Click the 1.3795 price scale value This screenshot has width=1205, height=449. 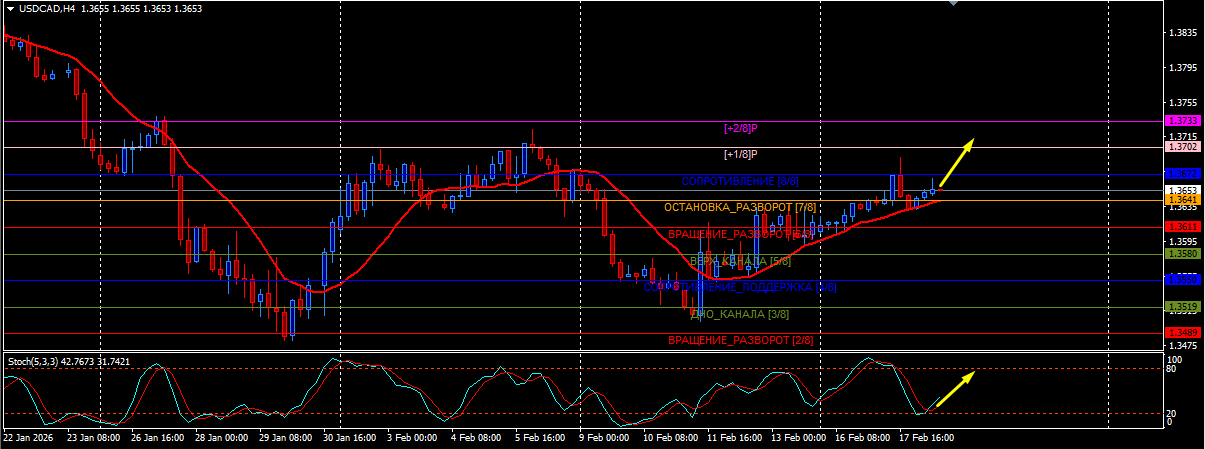click(x=1183, y=68)
